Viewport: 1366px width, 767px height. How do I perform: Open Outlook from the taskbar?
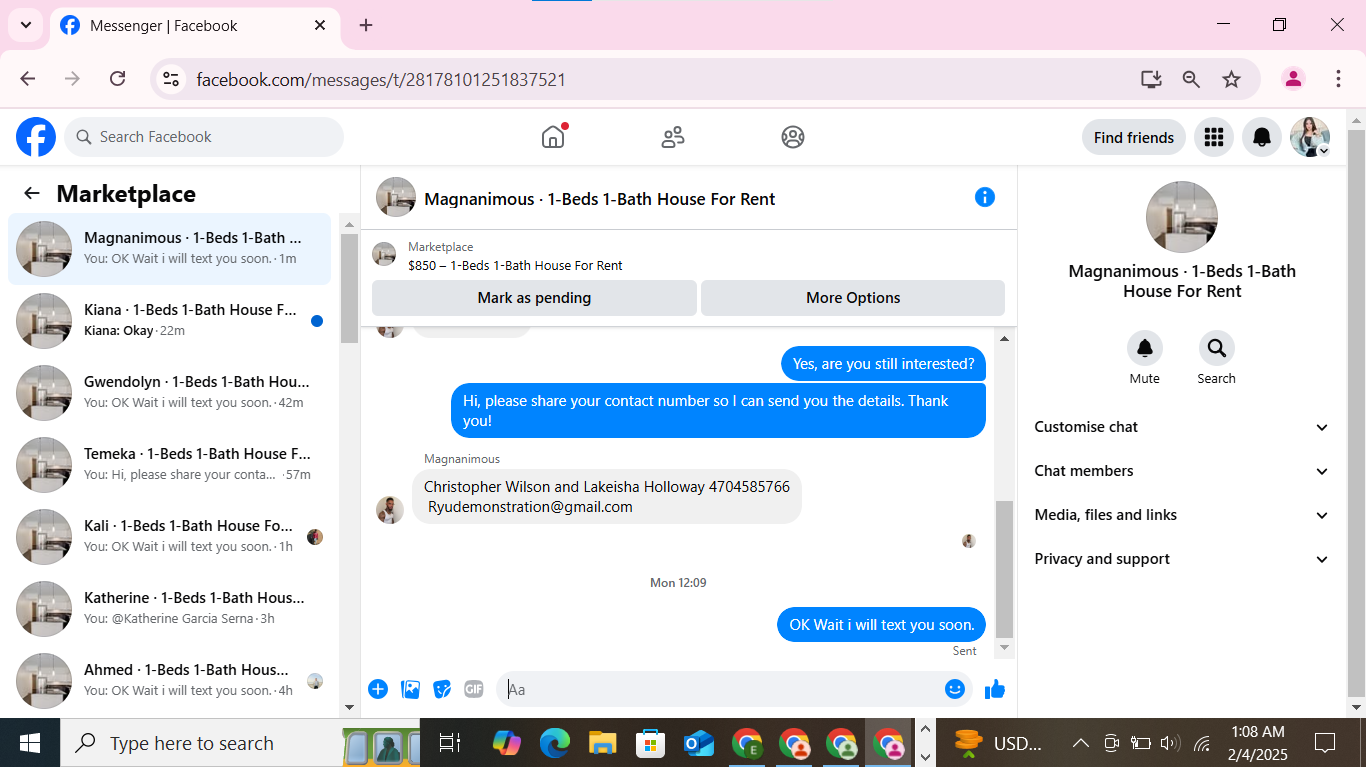(x=698, y=743)
